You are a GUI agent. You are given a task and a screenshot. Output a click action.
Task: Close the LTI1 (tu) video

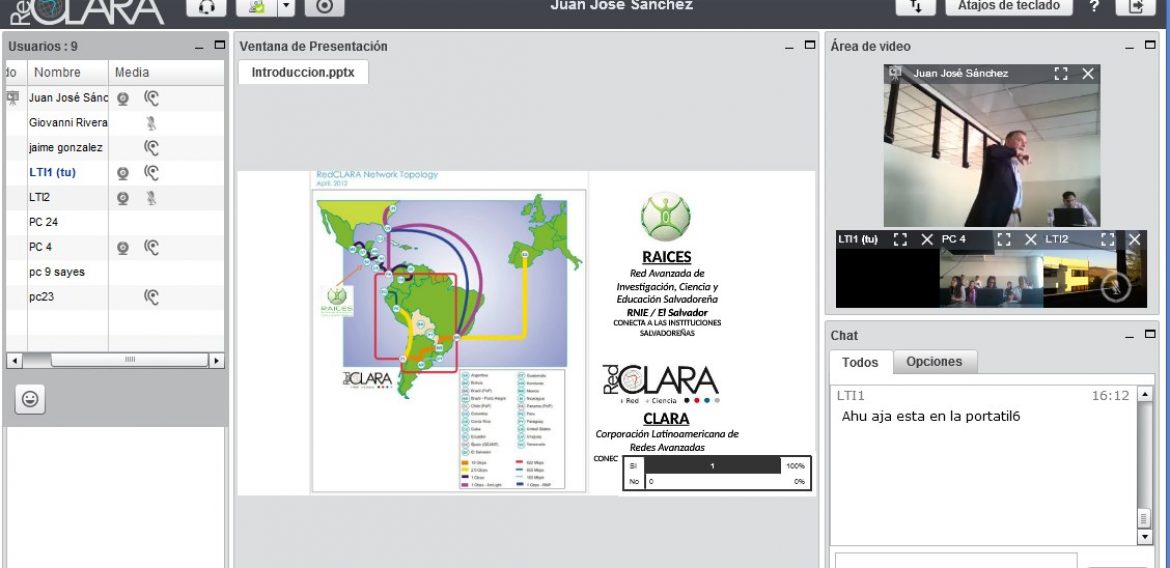point(927,240)
